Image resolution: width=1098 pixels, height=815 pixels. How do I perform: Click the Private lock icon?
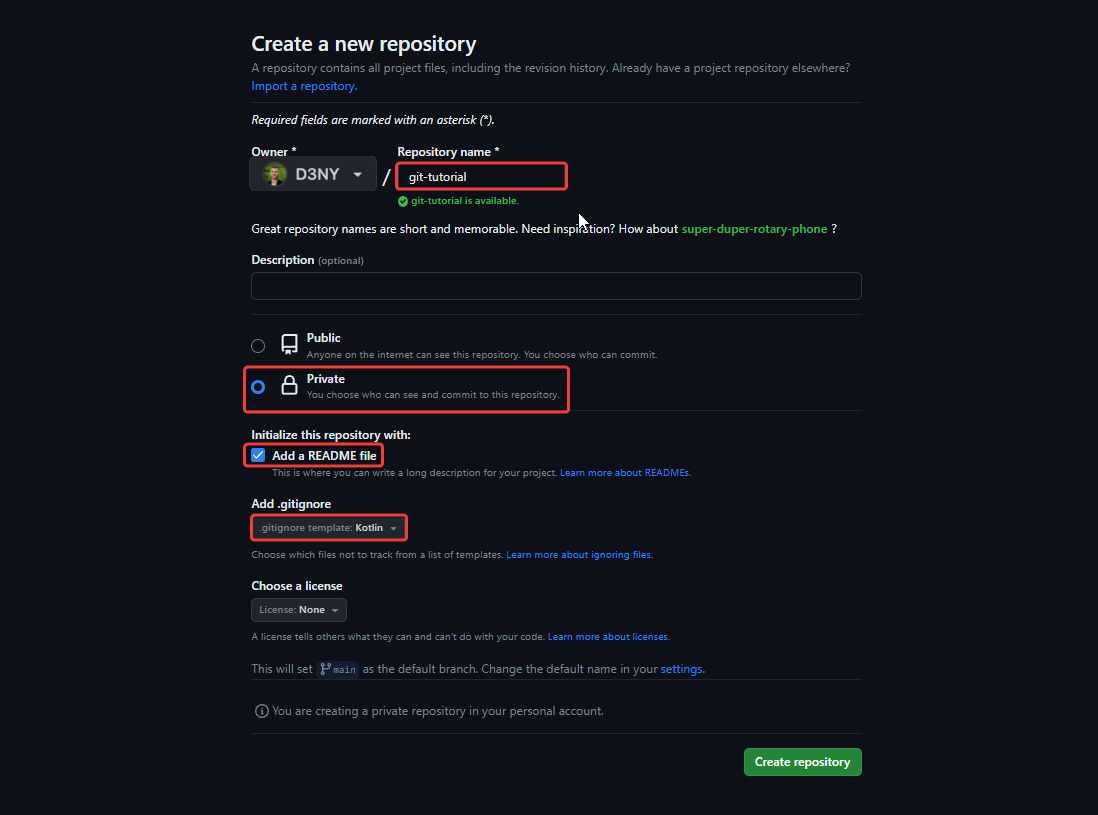pyautogui.click(x=289, y=386)
